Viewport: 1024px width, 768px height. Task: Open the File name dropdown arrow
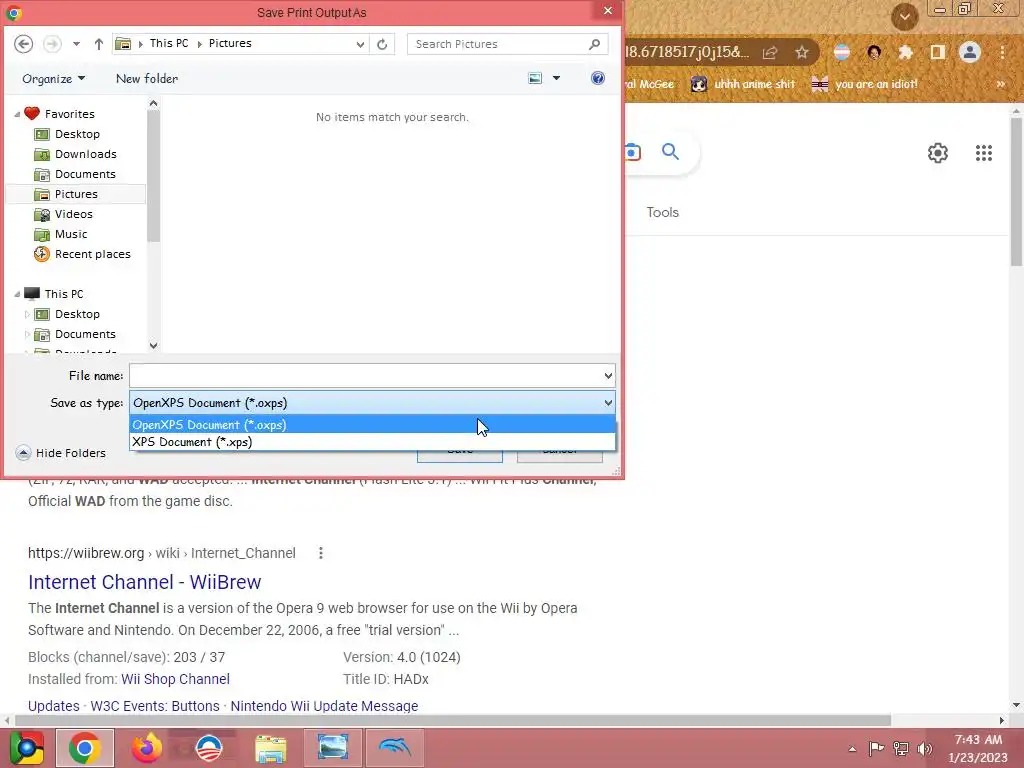coord(608,376)
